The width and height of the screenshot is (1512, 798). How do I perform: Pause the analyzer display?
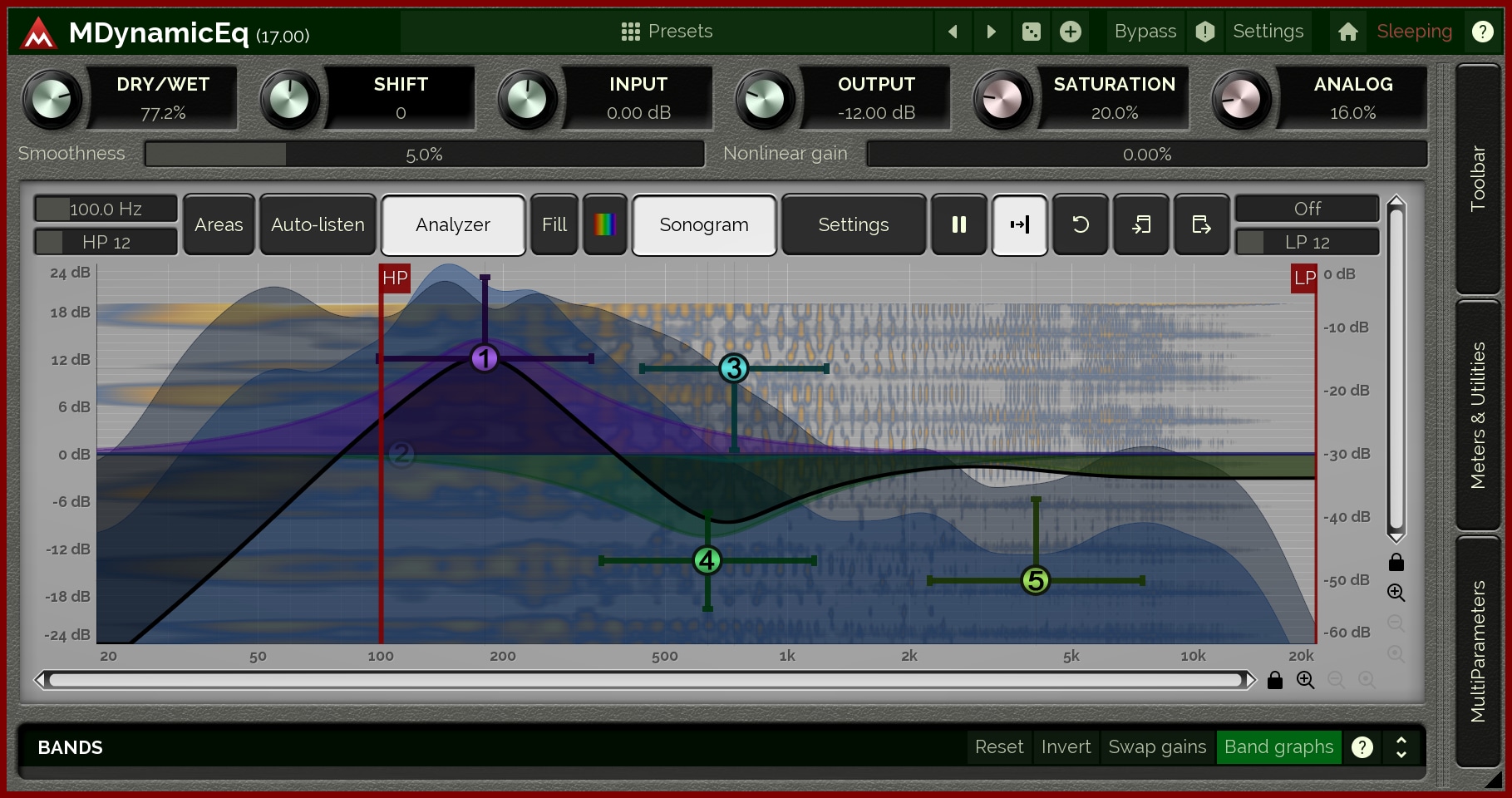pos(958,224)
